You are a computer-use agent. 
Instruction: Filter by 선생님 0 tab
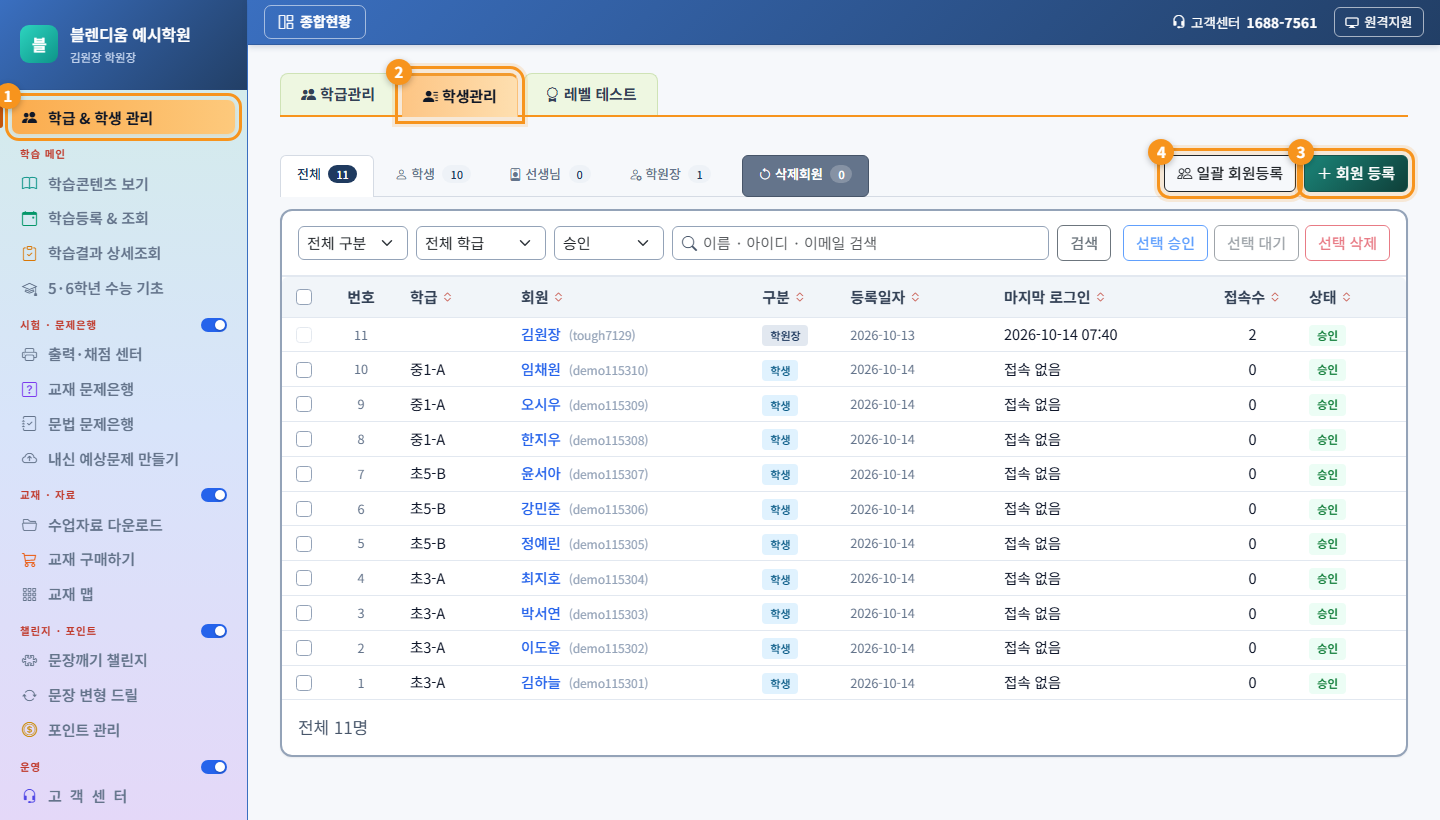549,175
